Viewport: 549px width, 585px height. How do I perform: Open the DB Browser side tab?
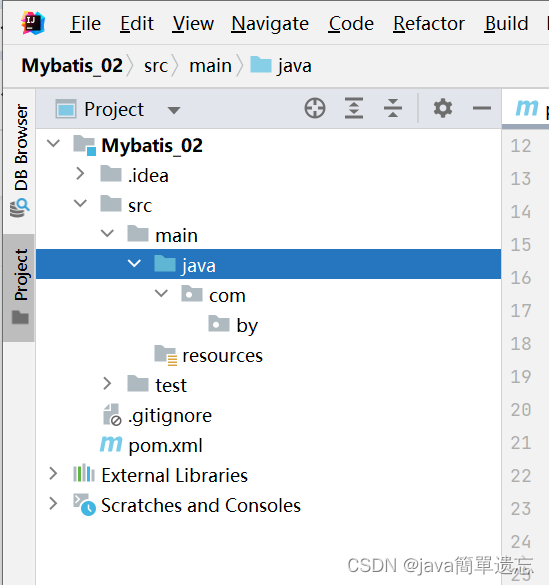[20, 161]
